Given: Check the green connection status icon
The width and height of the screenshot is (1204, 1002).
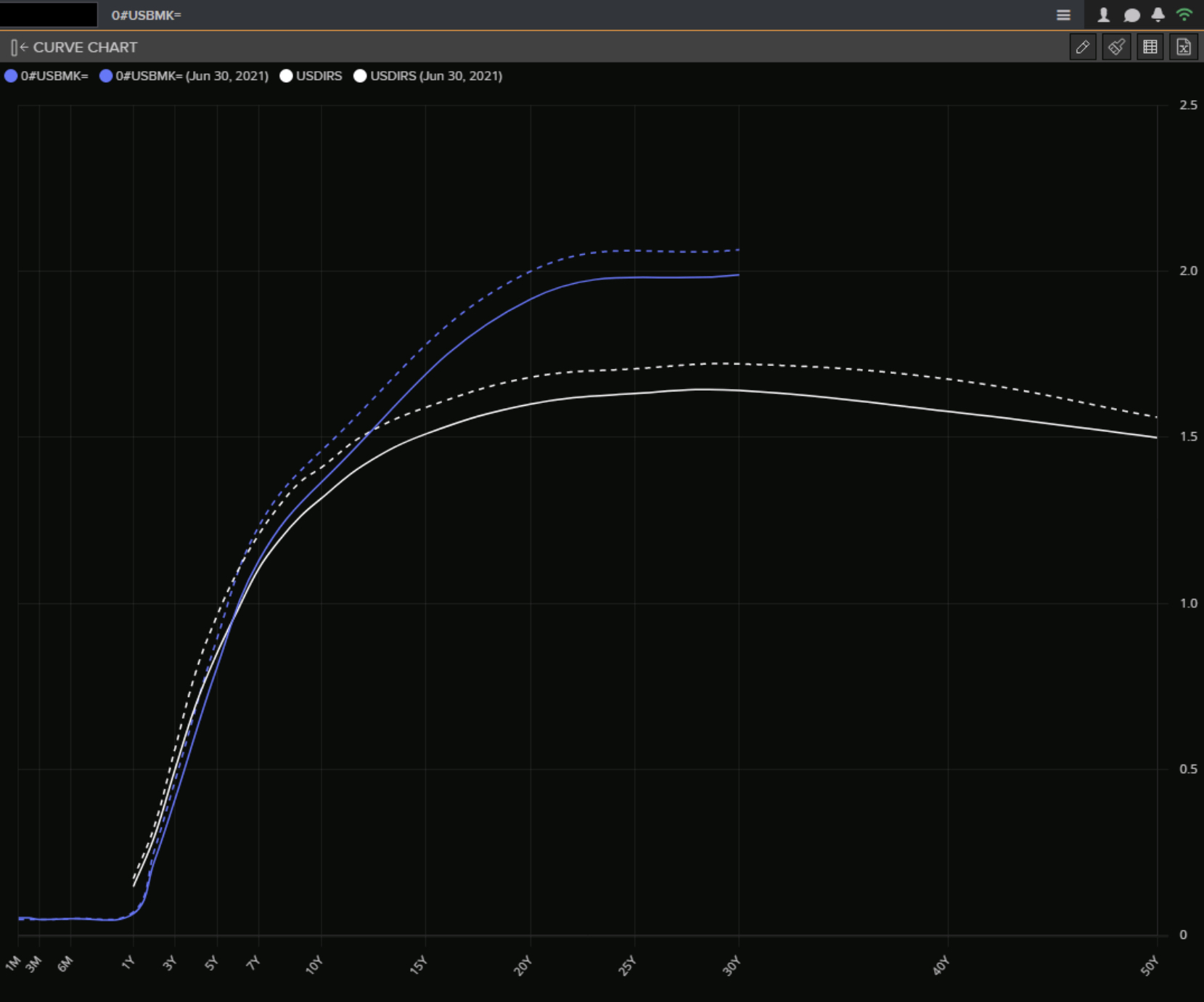Looking at the screenshot, I should [1184, 15].
